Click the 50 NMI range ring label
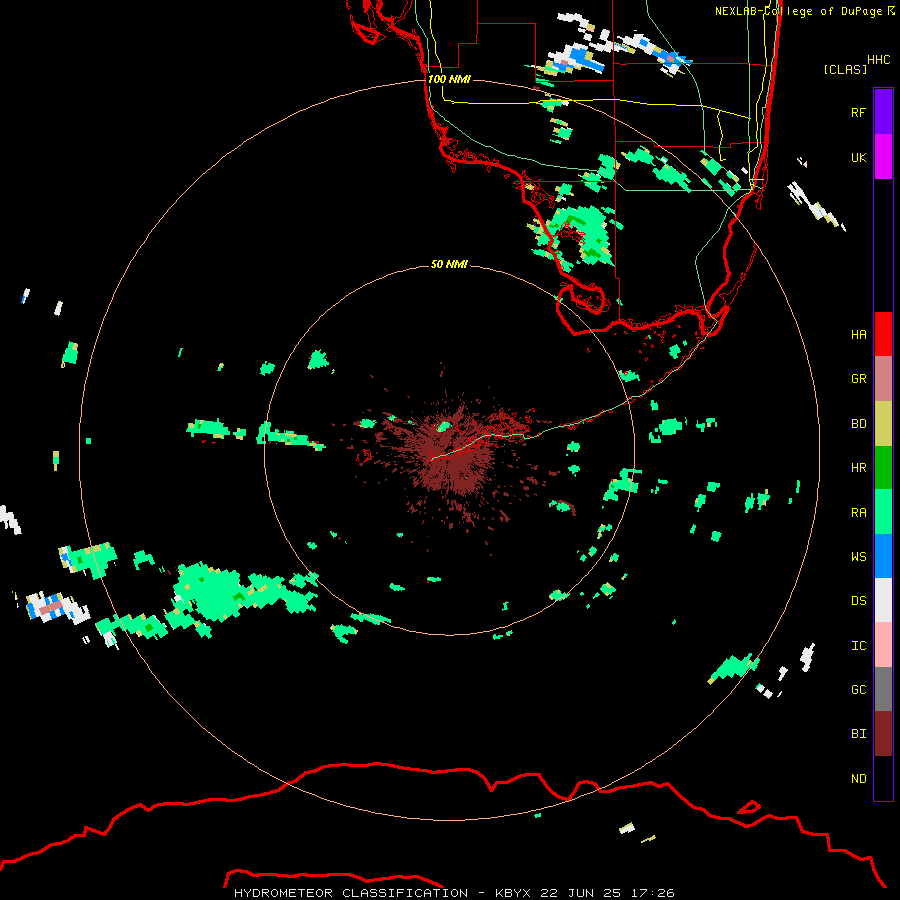The image size is (900, 900). point(449,264)
